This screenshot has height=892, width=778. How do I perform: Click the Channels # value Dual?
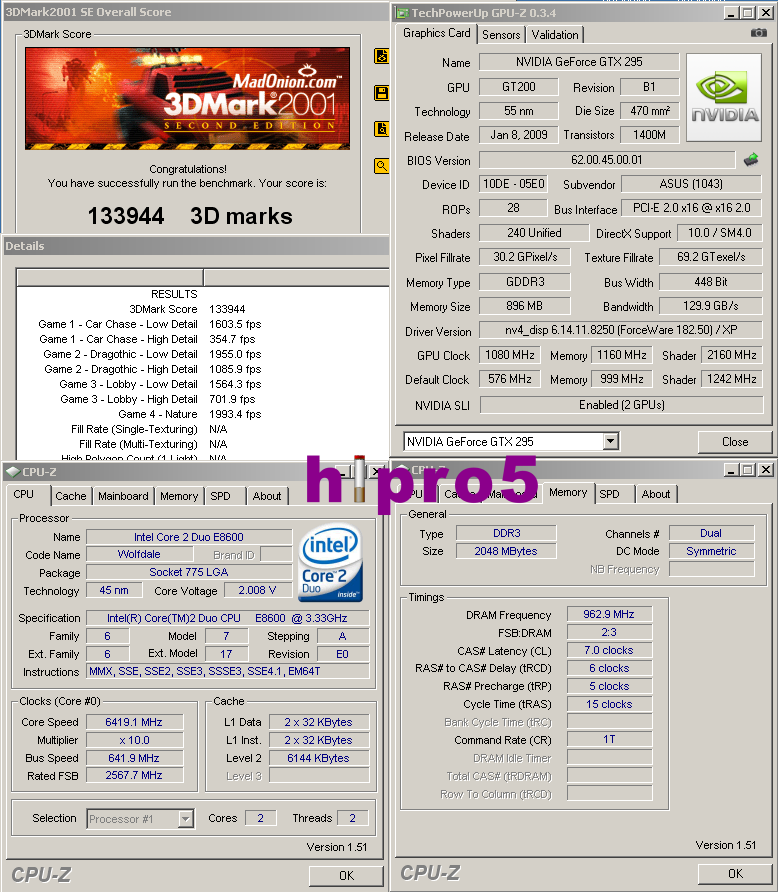pos(711,533)
